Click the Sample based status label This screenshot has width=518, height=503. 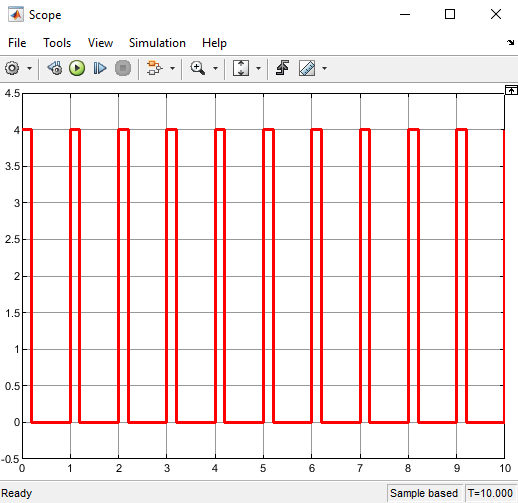[x=424, y=493]
